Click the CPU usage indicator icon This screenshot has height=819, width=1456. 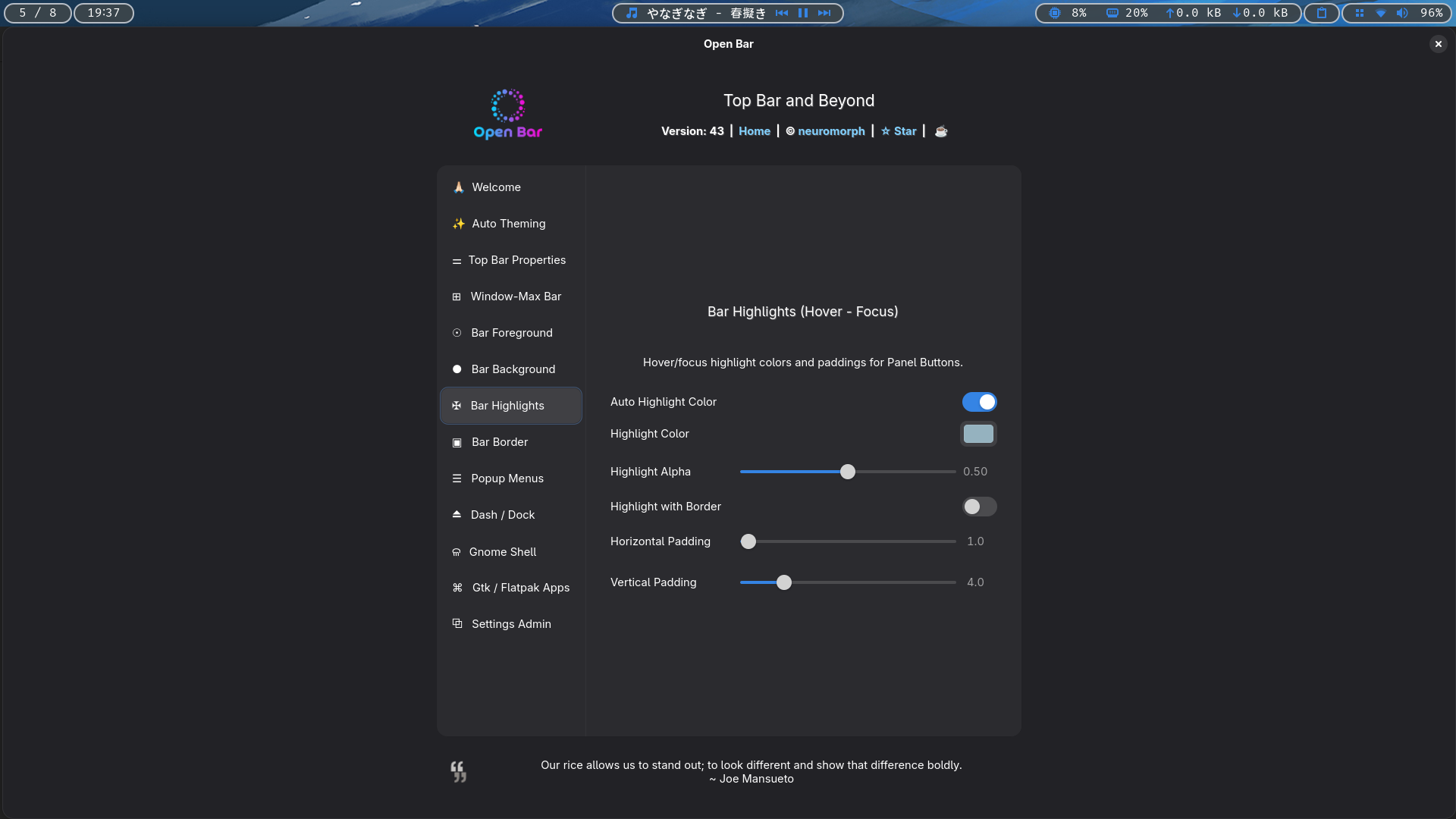pyautogui.click(x=1054, y=13)
